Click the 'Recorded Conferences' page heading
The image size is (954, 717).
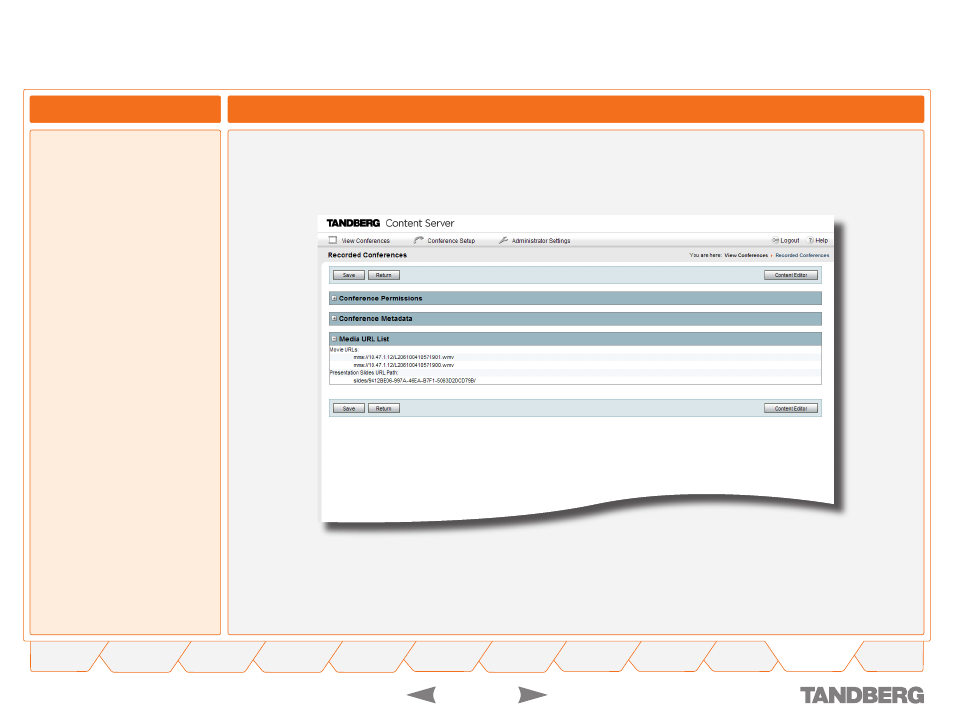[367, 255]
